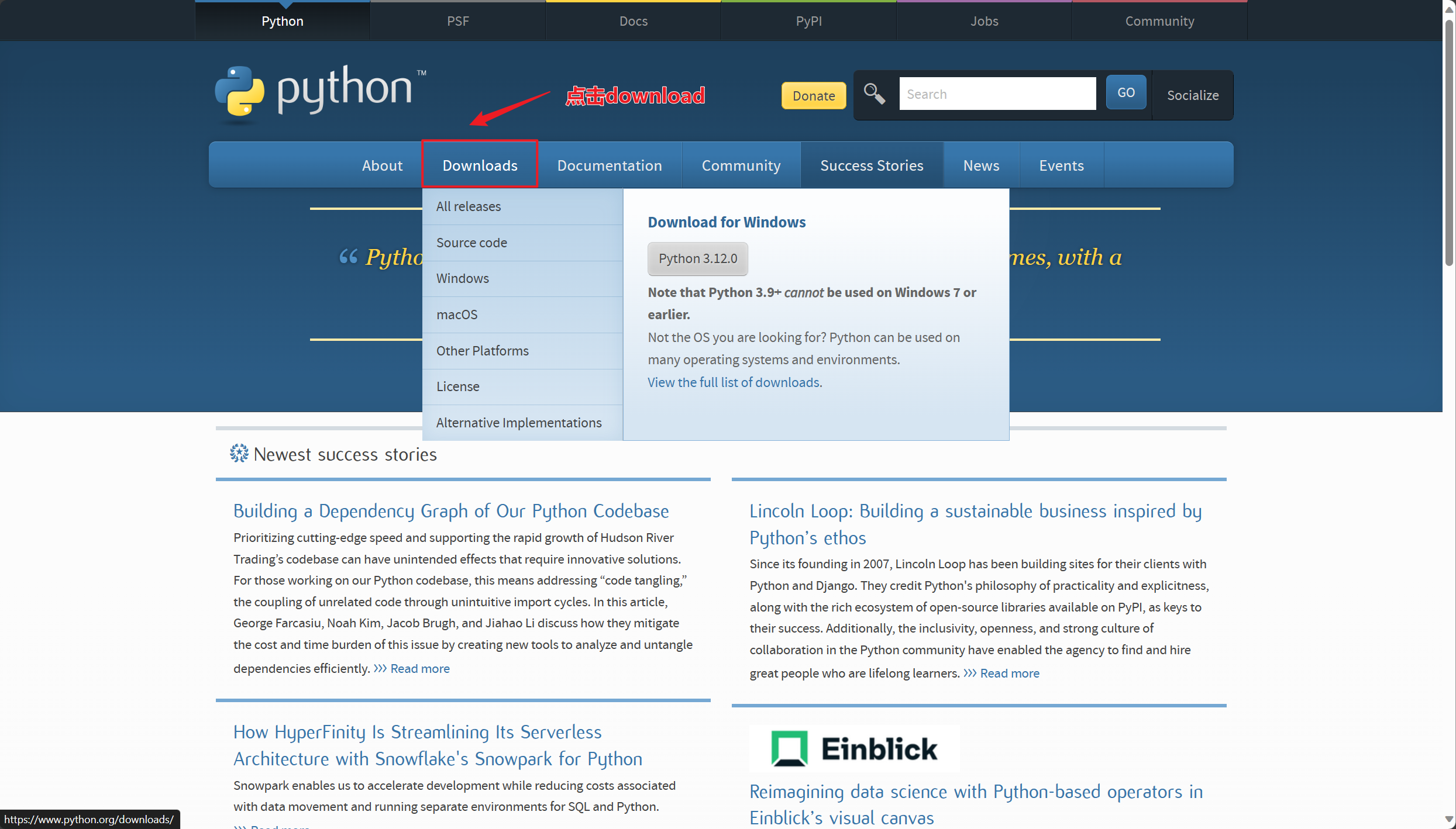
Task: Open 'All releases' from Downloads
Action: click(x=468, y=206)
